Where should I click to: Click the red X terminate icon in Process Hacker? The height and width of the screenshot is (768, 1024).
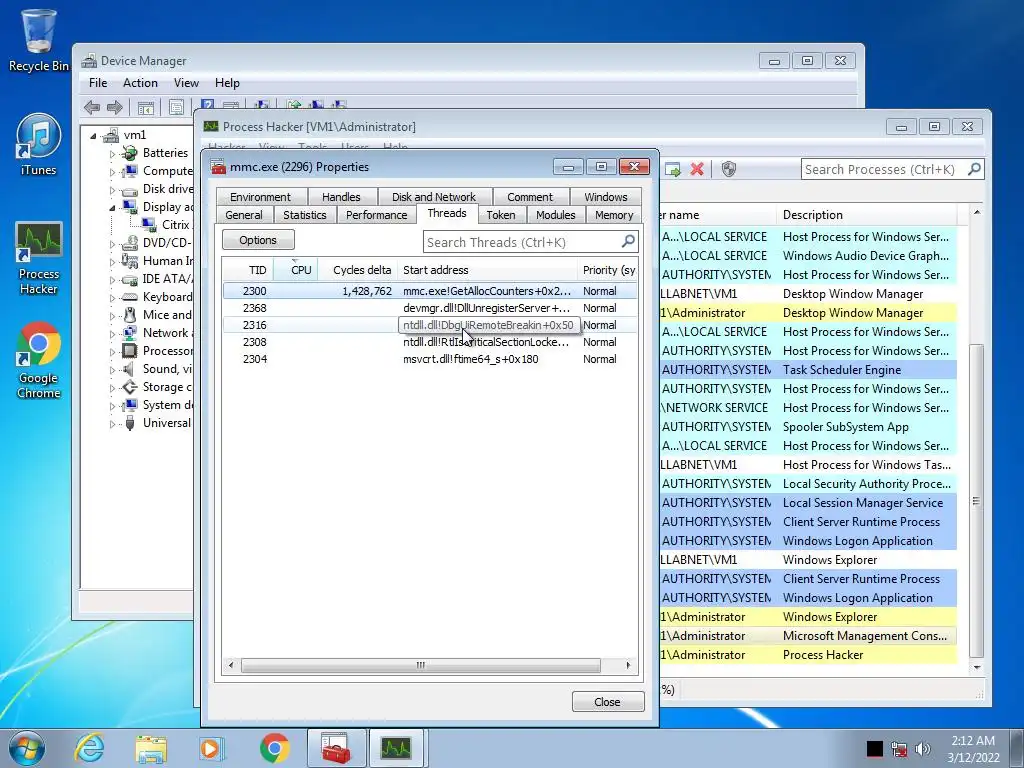[x=697, y=169]
